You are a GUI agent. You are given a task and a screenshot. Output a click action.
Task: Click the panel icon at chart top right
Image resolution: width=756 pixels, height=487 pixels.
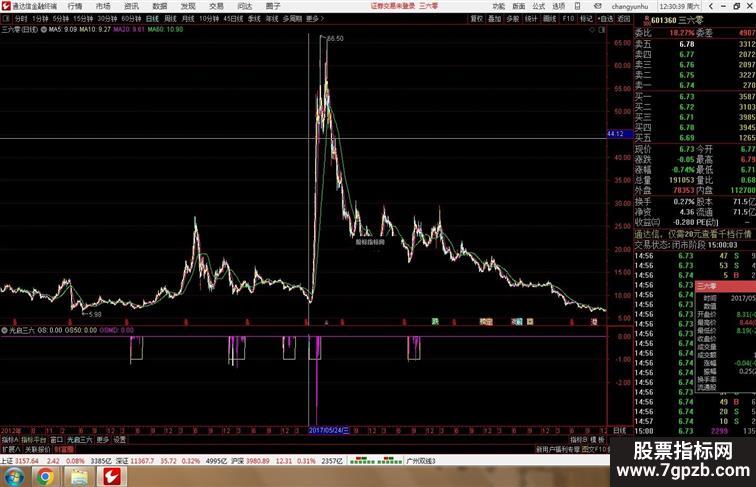click(601, 30)
